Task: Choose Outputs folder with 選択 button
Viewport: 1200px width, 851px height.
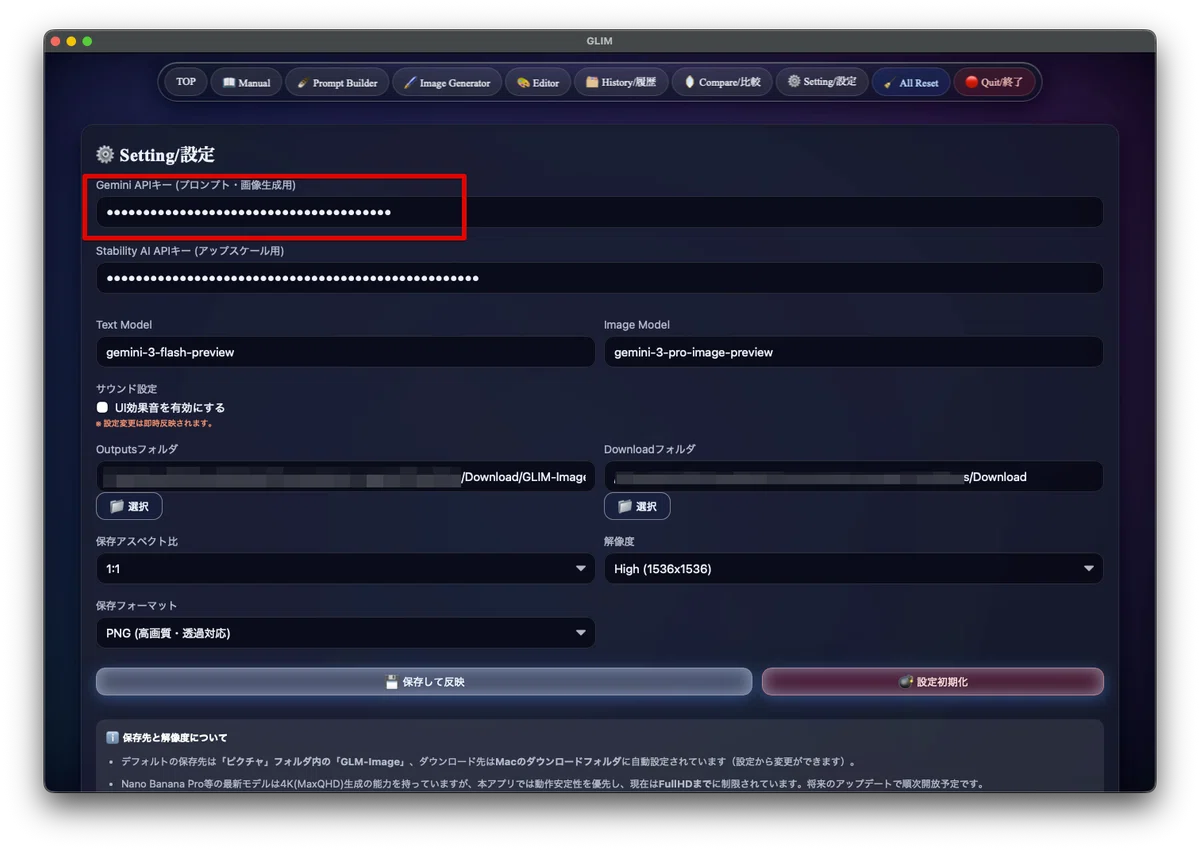Action: tap(129, 507)
